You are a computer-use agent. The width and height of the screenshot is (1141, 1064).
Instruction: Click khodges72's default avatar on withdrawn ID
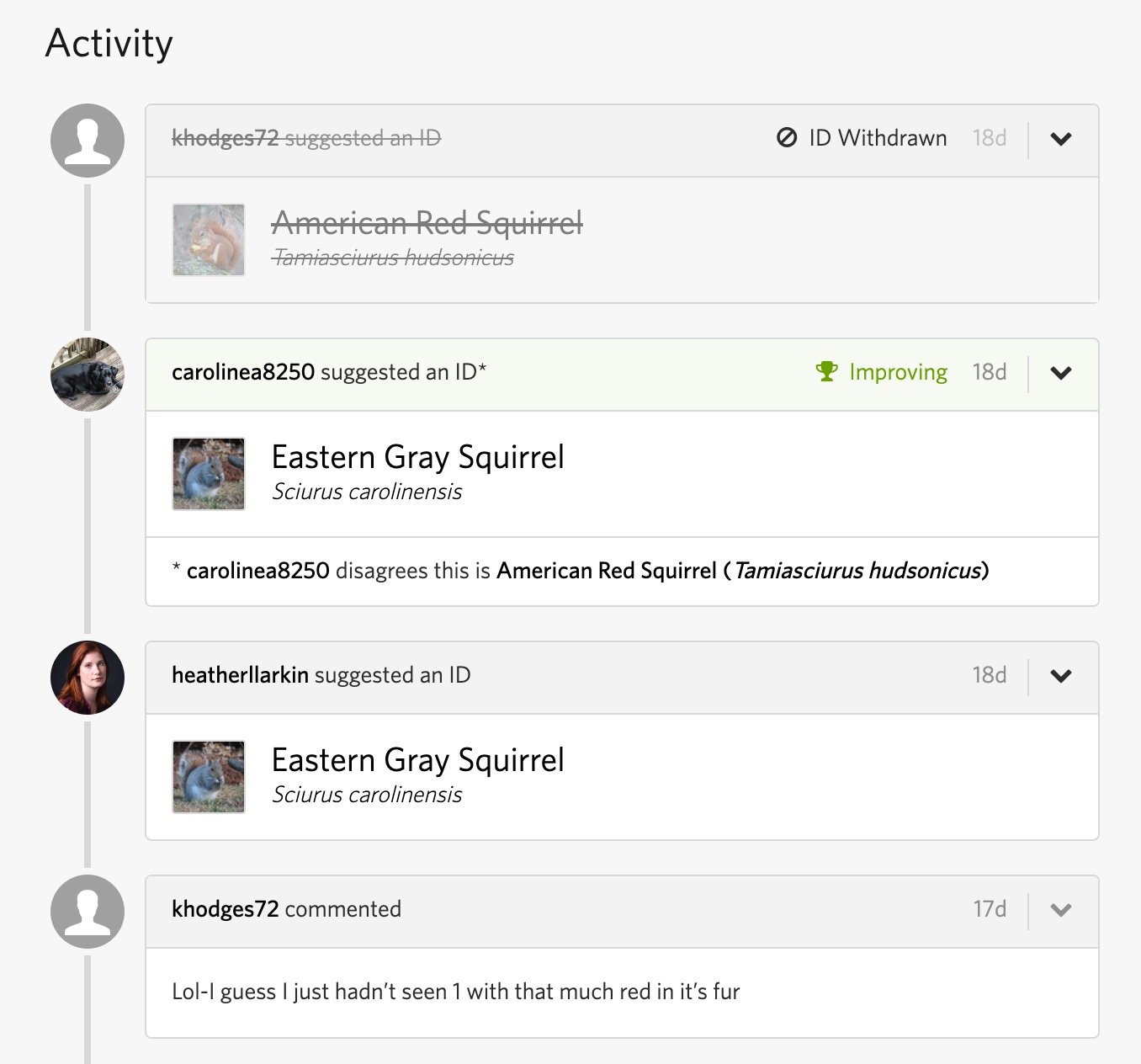[x=88, y=141]
